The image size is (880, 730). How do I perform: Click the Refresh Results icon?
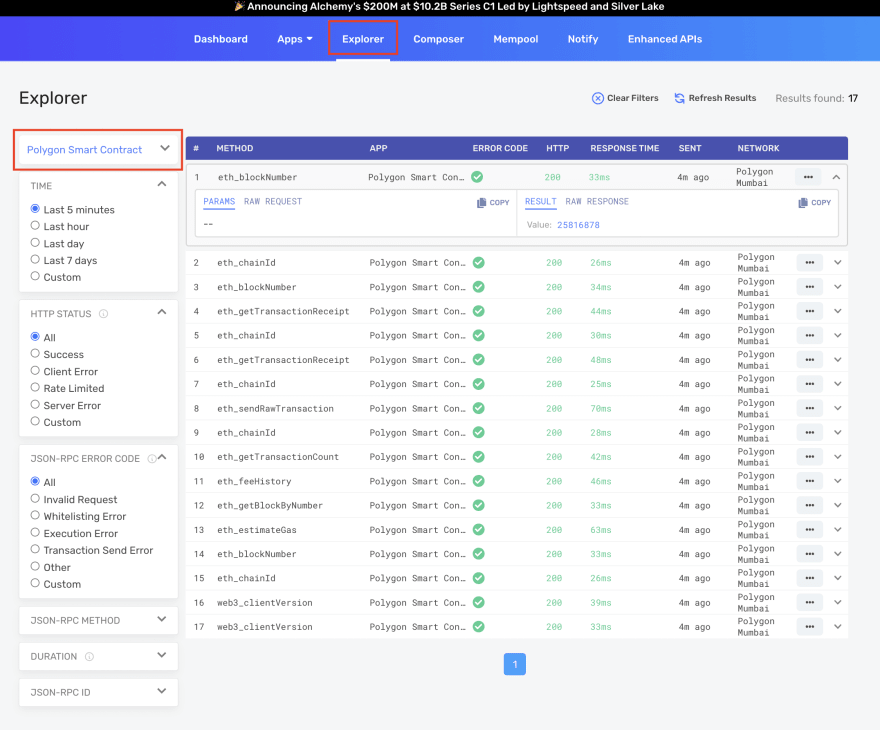pyautogui.click(x=679, y=98)
